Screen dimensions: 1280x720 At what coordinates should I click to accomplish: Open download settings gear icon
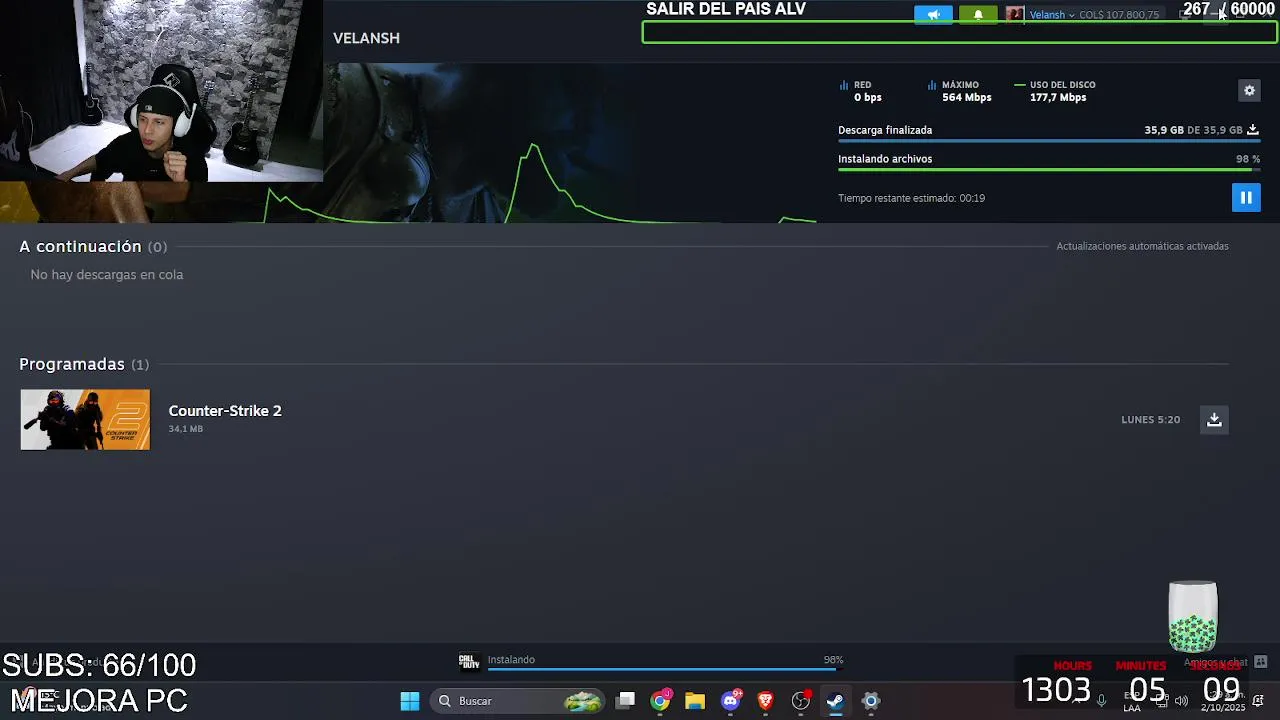1249,91
